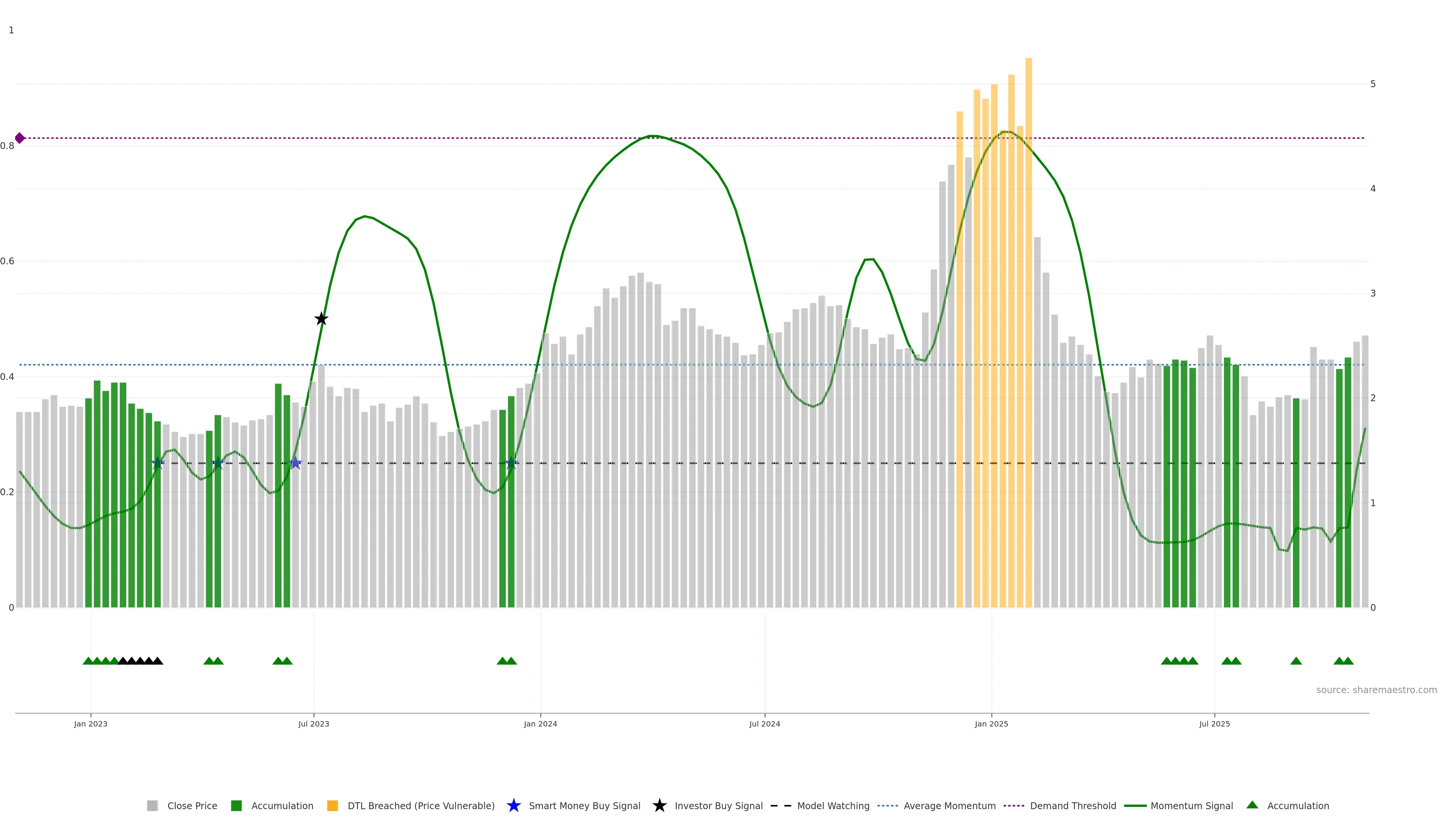
Task: Click the single green accumulation triangle after Jul 2025
Action: tap(1296, 661)
